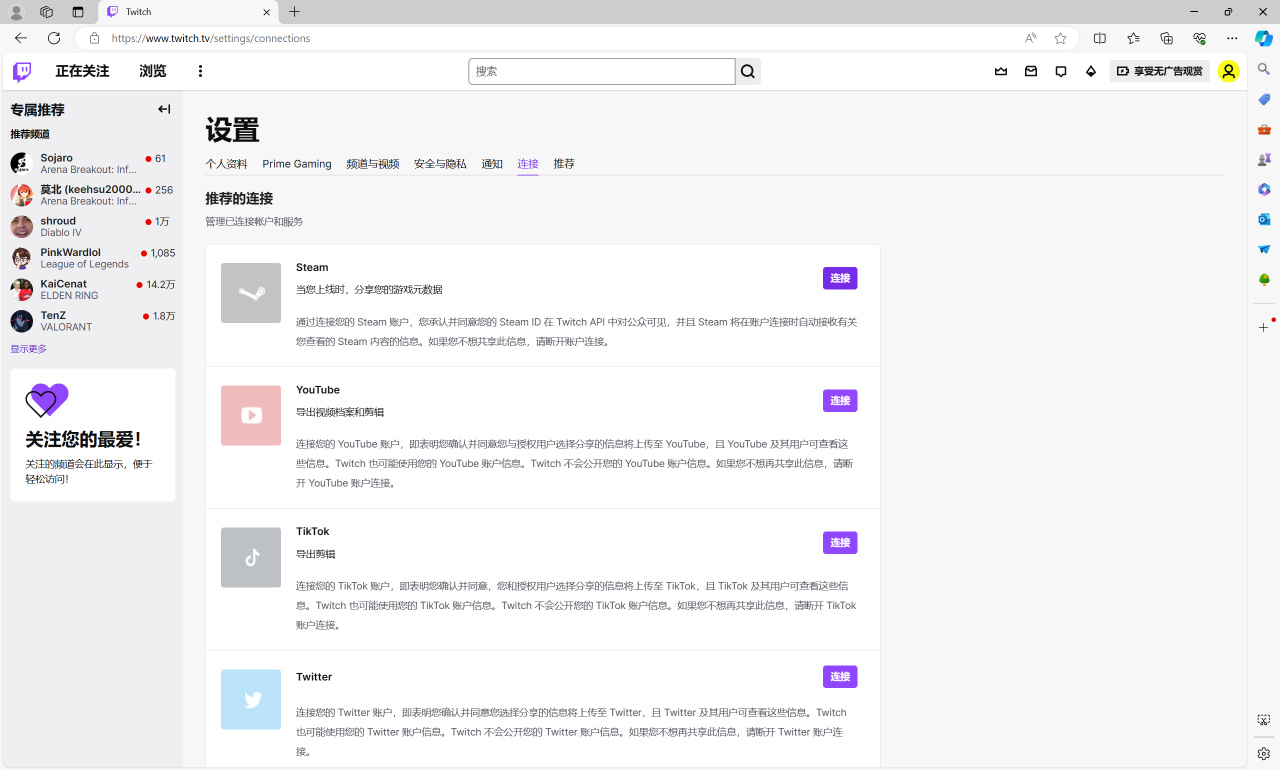Image resolution: width=1280 pixels, height=770 pixels.
Task: Open Edge split screen icon
Action: 1100,38
